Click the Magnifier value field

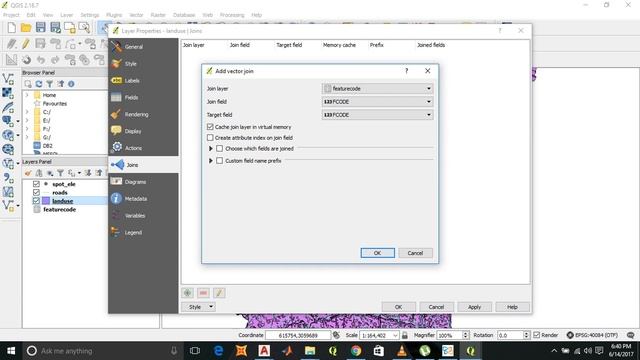coord(449,335)
